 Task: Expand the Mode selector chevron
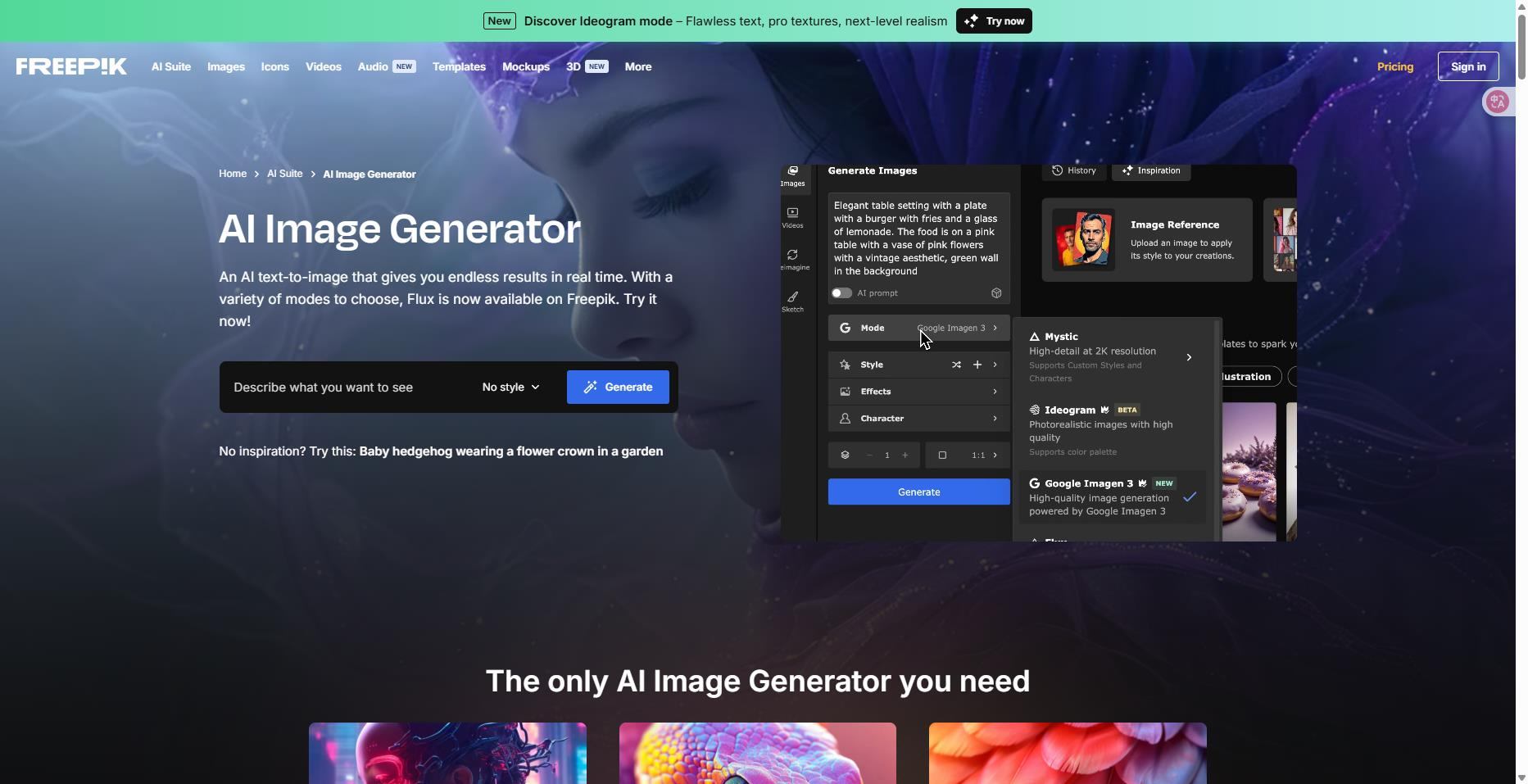995,328
